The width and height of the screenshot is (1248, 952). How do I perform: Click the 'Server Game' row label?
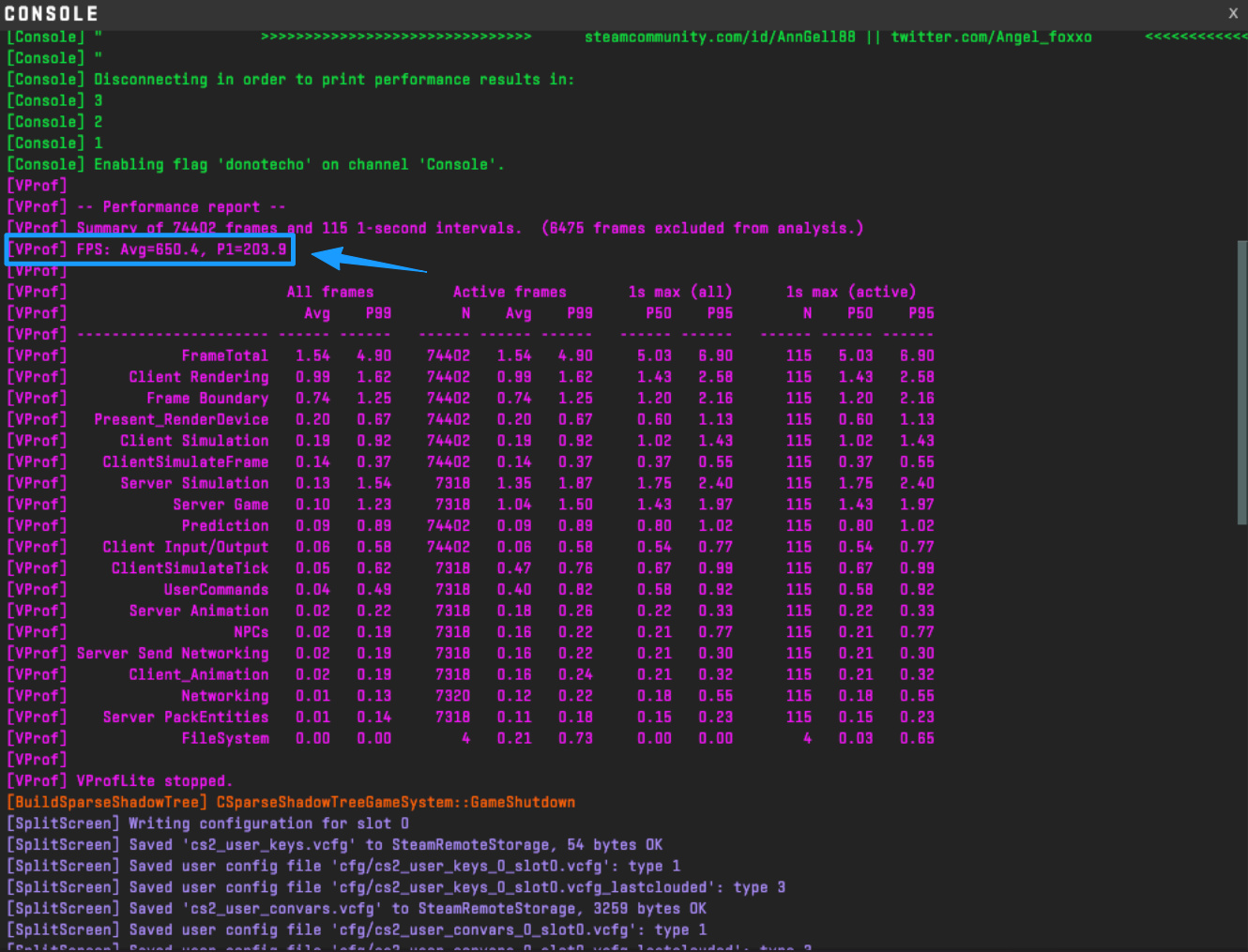click(x=221, y=505)
